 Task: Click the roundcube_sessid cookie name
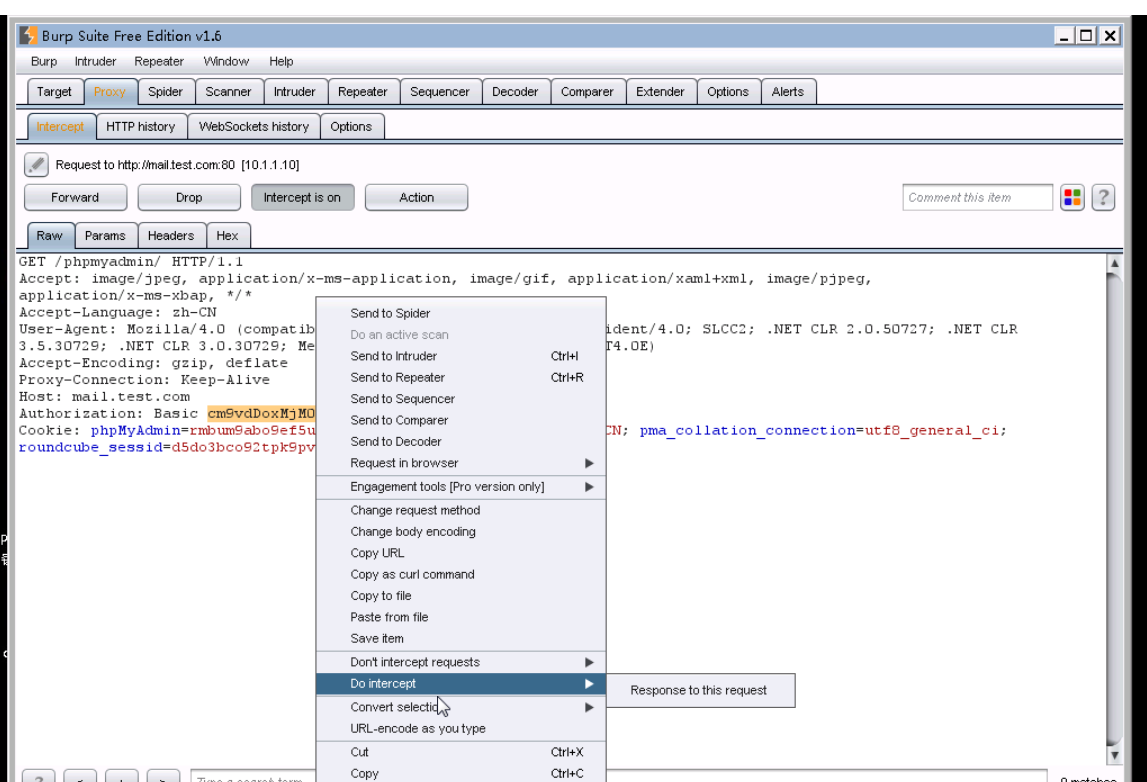[x=91, y=448]
